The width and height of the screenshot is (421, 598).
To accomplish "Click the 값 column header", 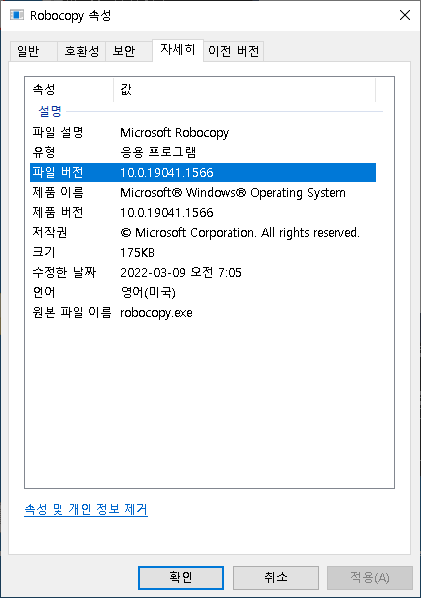I will point(244,90).
